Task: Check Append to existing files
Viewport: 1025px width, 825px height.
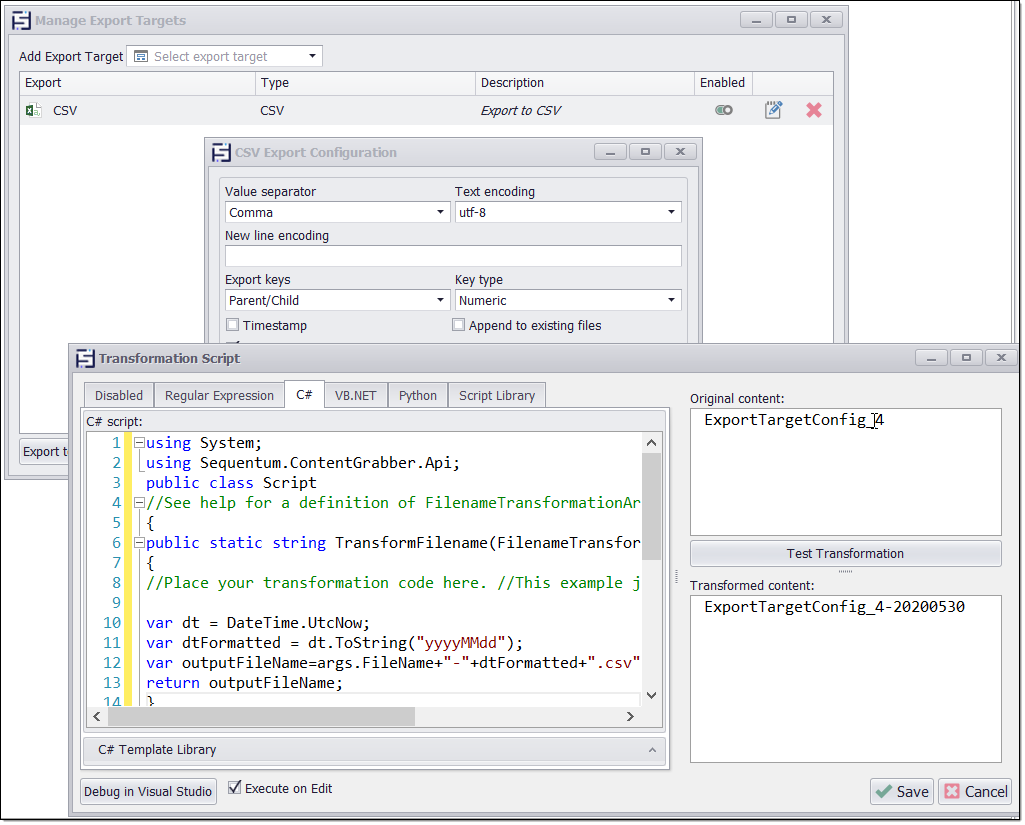Action: pos(459,325)
